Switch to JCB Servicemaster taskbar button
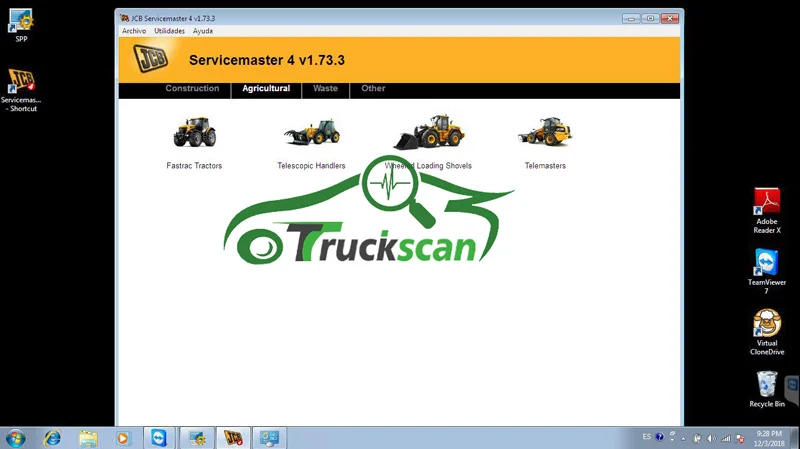The image size is (800, 449). pos(233,438)
